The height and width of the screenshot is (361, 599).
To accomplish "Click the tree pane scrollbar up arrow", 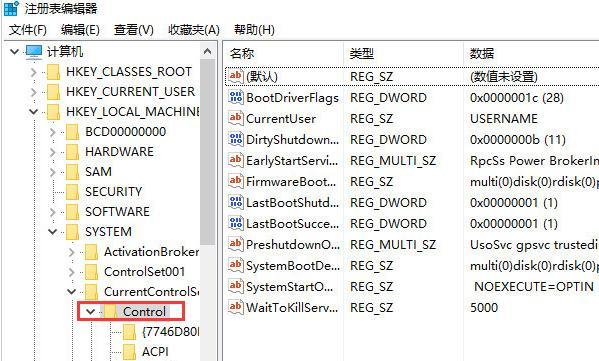I will 208,51.
